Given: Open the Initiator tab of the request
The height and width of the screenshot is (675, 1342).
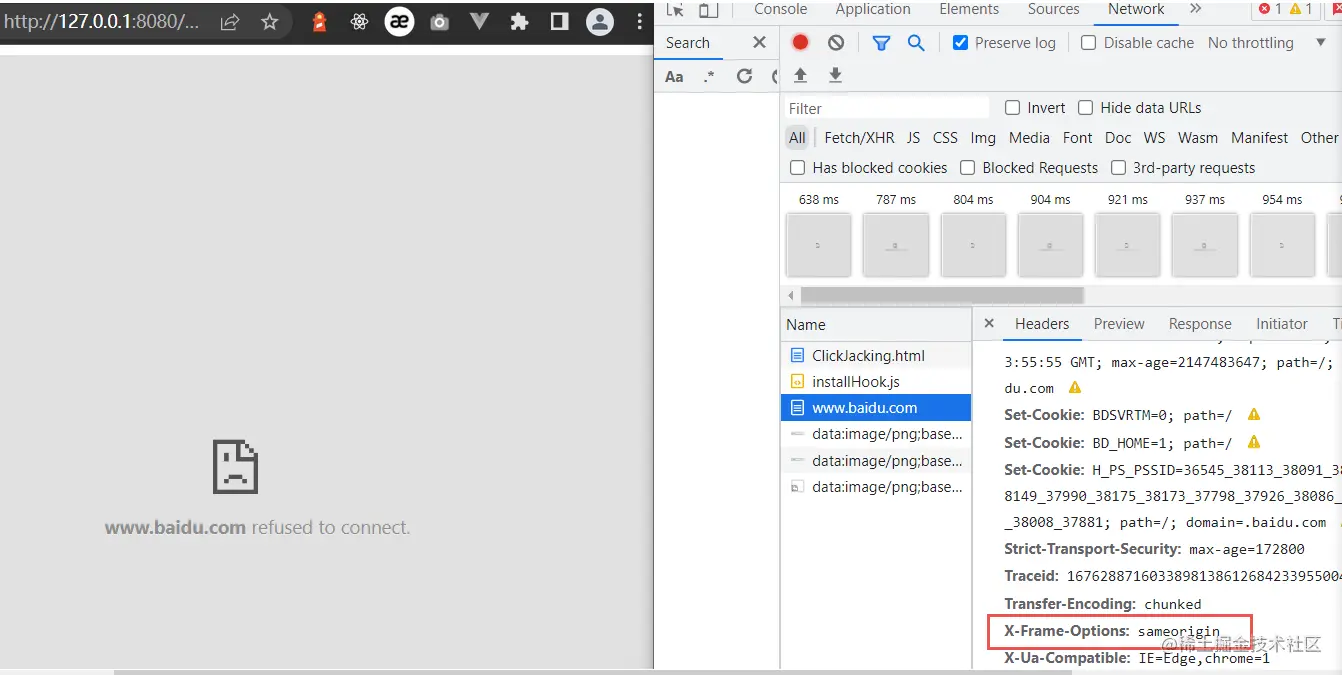Looking at the screenshot, I should (1282, 324).
